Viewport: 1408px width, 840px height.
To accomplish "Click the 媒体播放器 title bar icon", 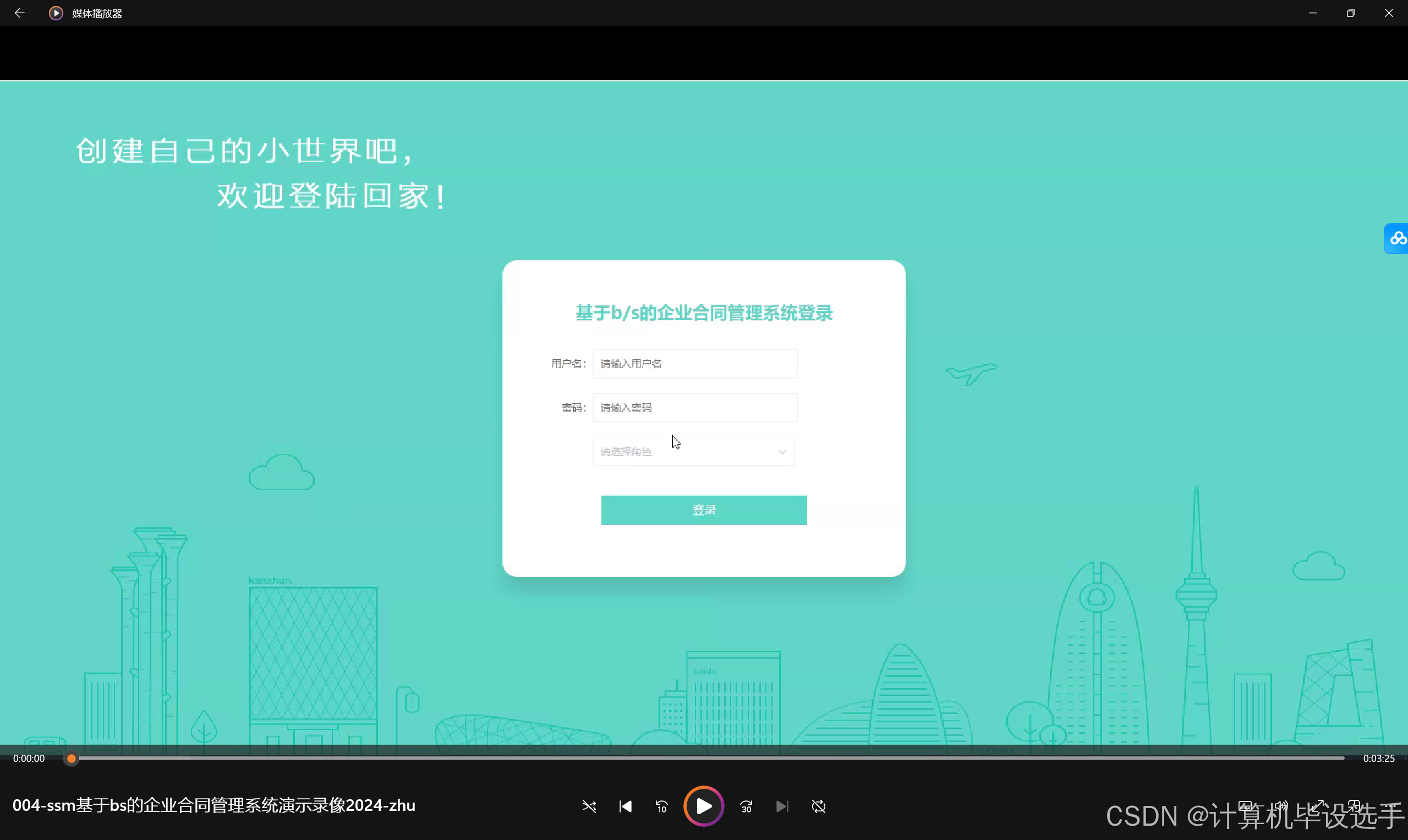I will [55, 13].
